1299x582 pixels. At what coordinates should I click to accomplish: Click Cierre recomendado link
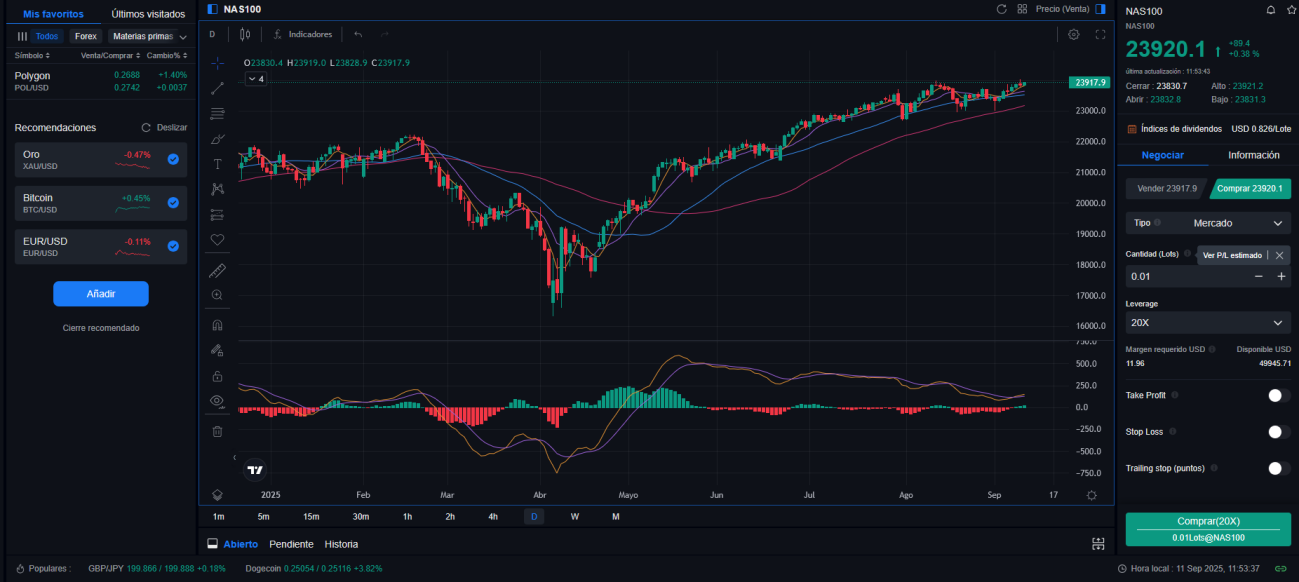coord(101,328)
